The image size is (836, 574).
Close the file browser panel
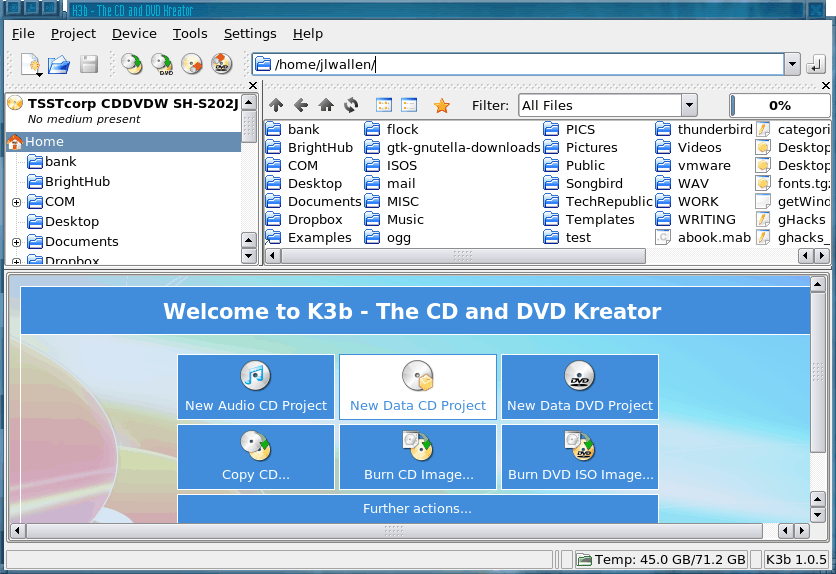pos(826,85)
